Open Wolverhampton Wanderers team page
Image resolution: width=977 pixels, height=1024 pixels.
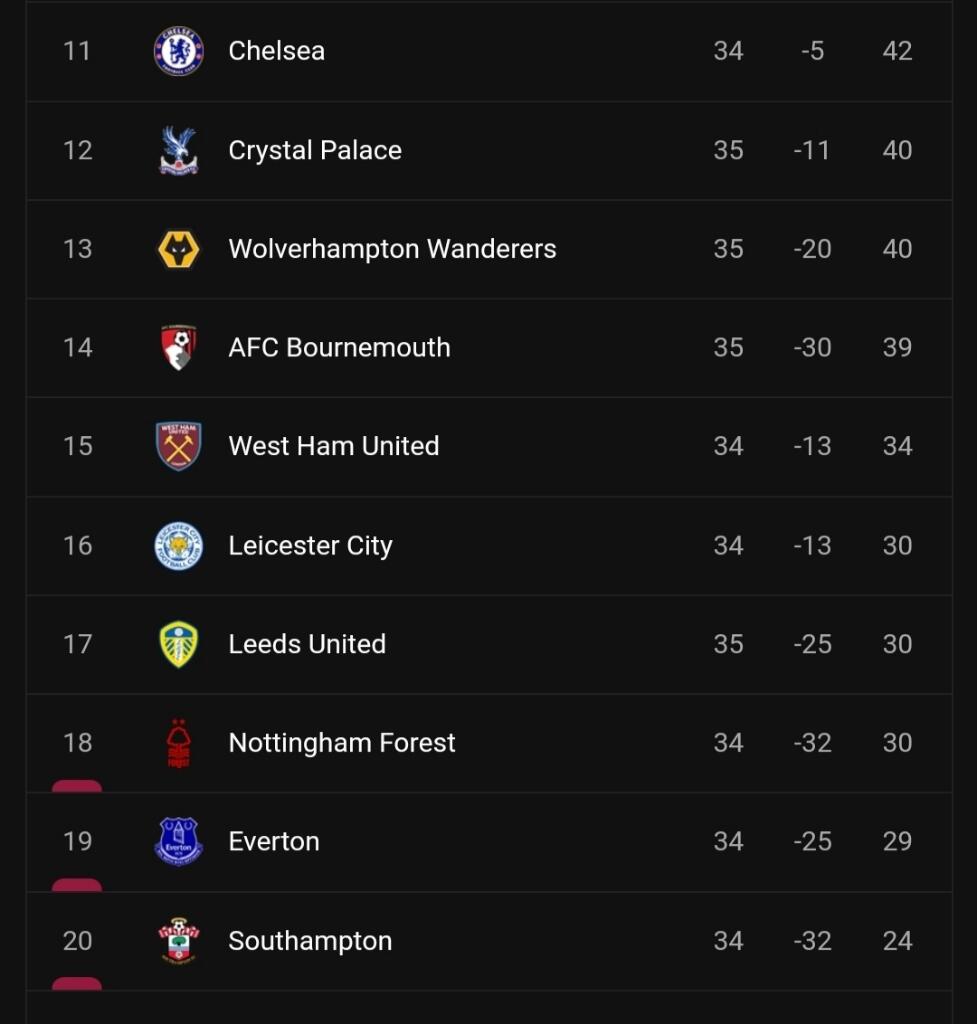pos(392,249)
